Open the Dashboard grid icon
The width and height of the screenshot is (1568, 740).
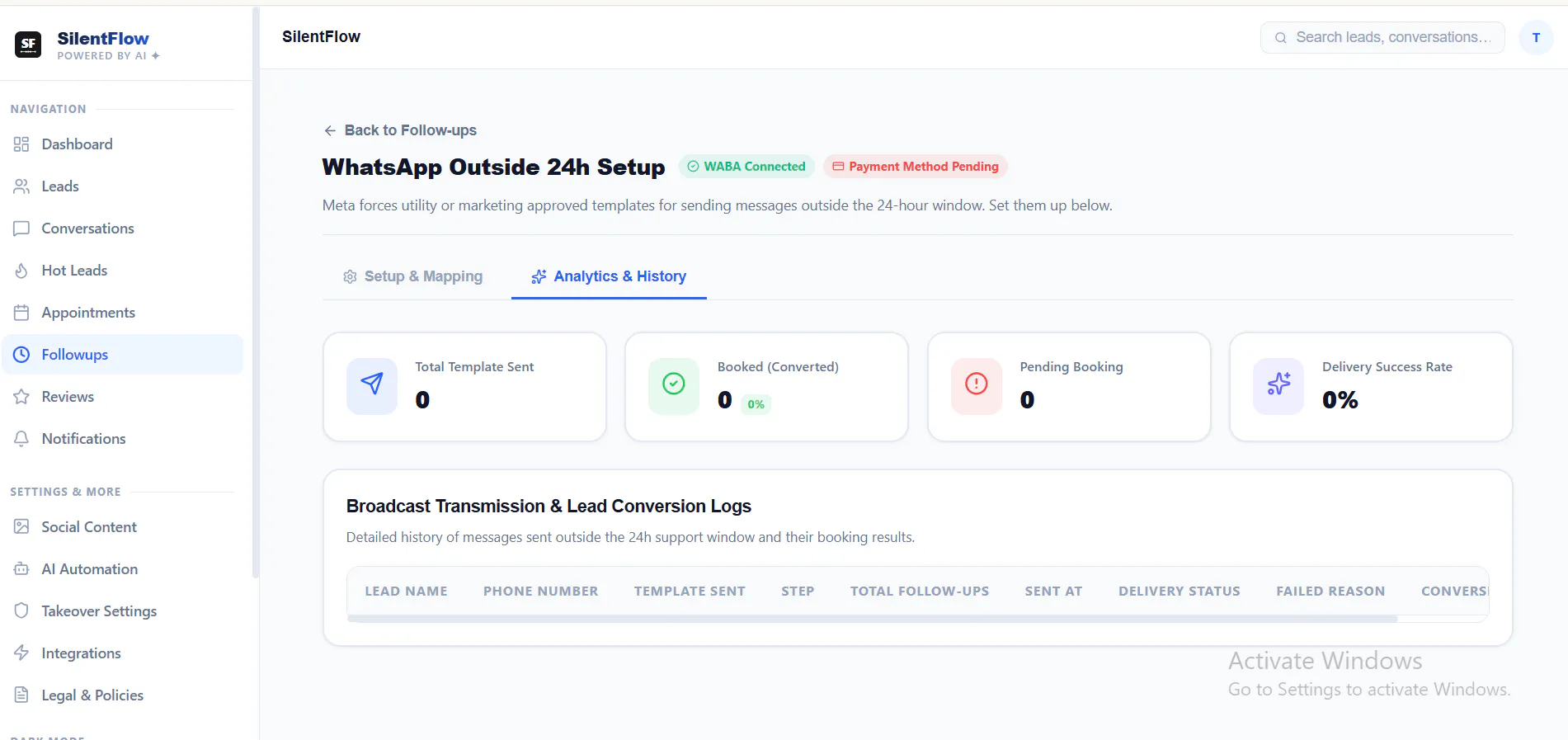[x=21, y=144]
